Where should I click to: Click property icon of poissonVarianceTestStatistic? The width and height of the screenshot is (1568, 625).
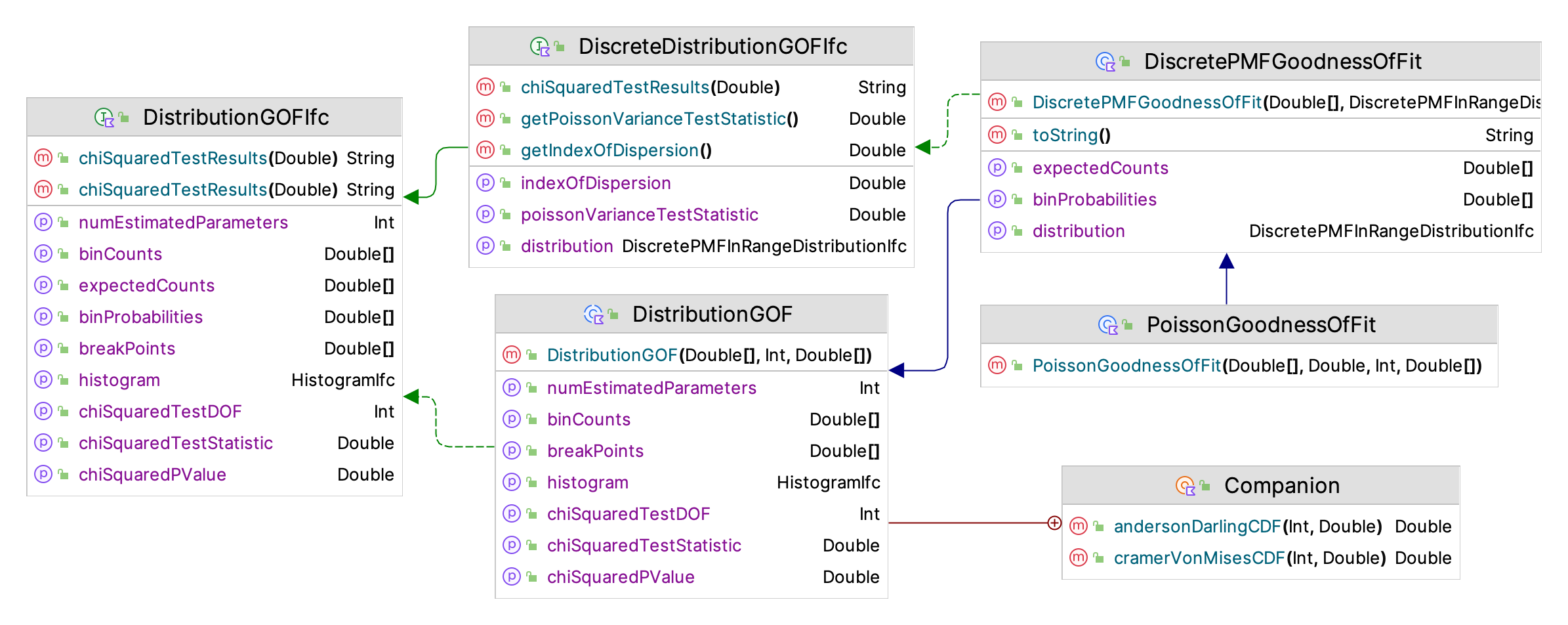[x=485, y=214]
